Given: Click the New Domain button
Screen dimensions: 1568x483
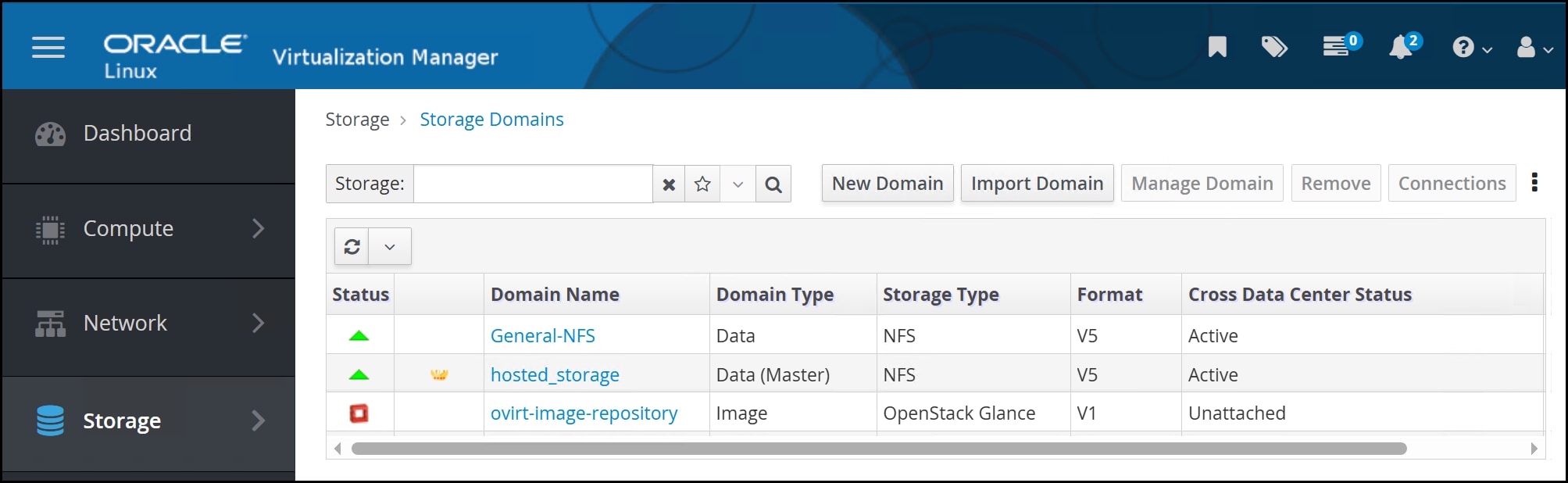Looking at the screenshot, I should pos(888,183).
